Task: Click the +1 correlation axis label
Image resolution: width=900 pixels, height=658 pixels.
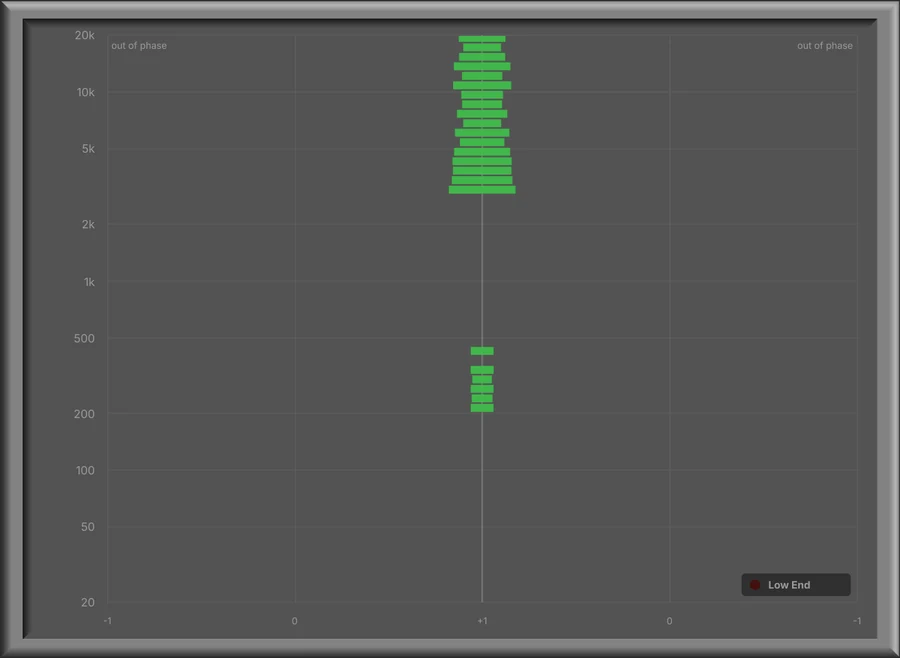Action: 482,621
